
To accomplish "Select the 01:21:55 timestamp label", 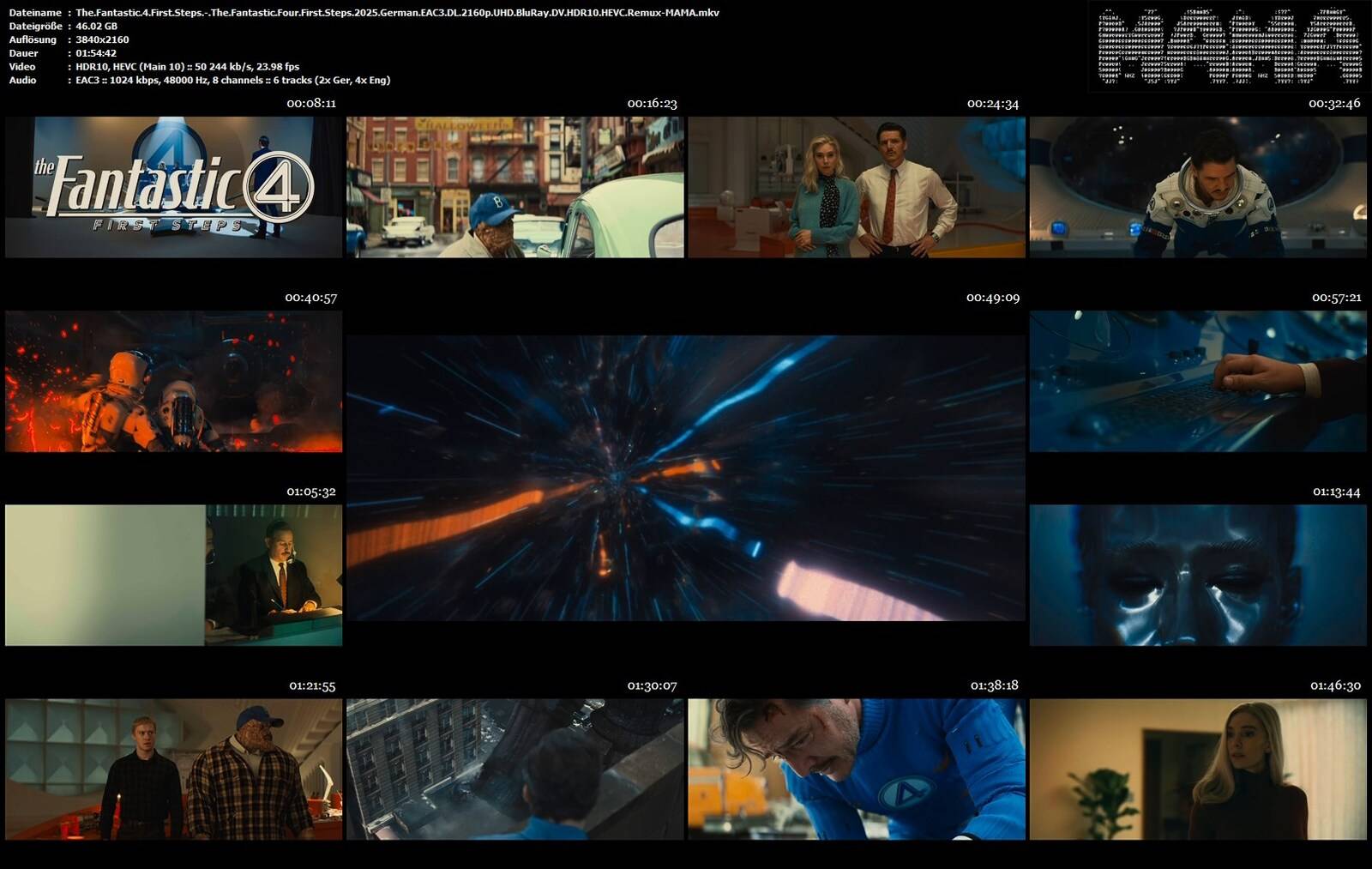I will coord(312,685).
